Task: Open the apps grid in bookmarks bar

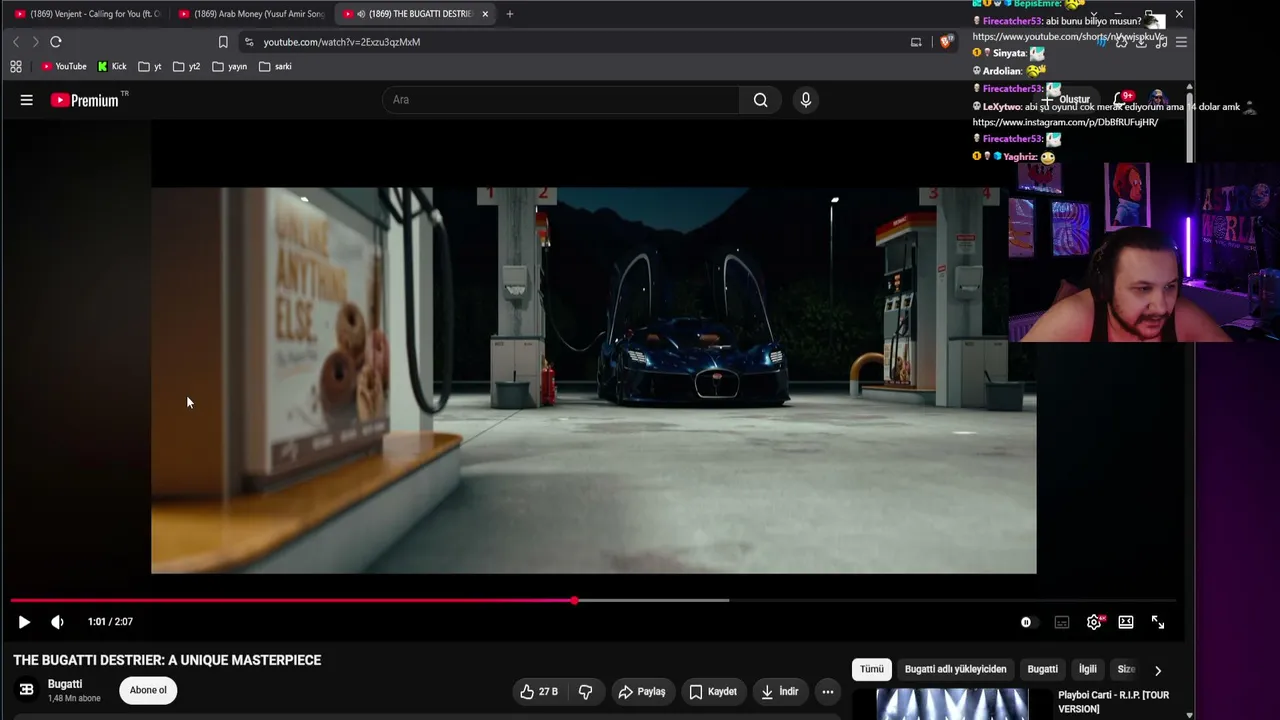Action: click(x=16, y=67)
